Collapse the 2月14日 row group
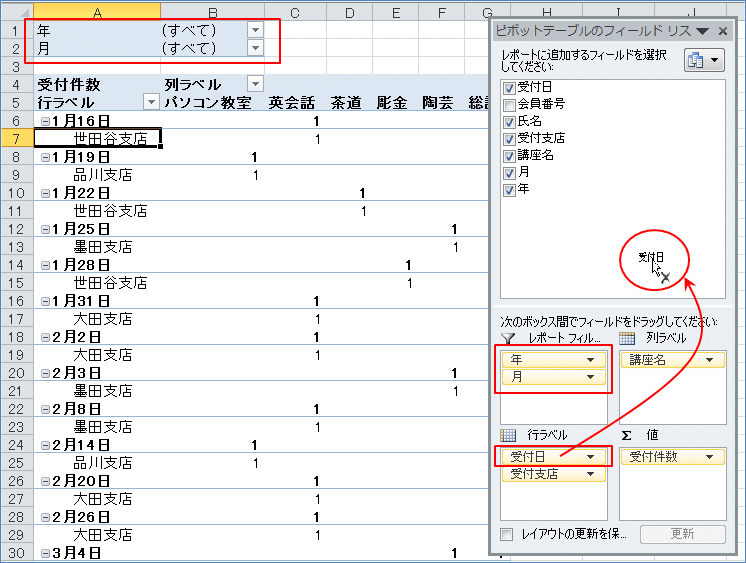This screenshot has width=746, height=563. click(45, 445)
